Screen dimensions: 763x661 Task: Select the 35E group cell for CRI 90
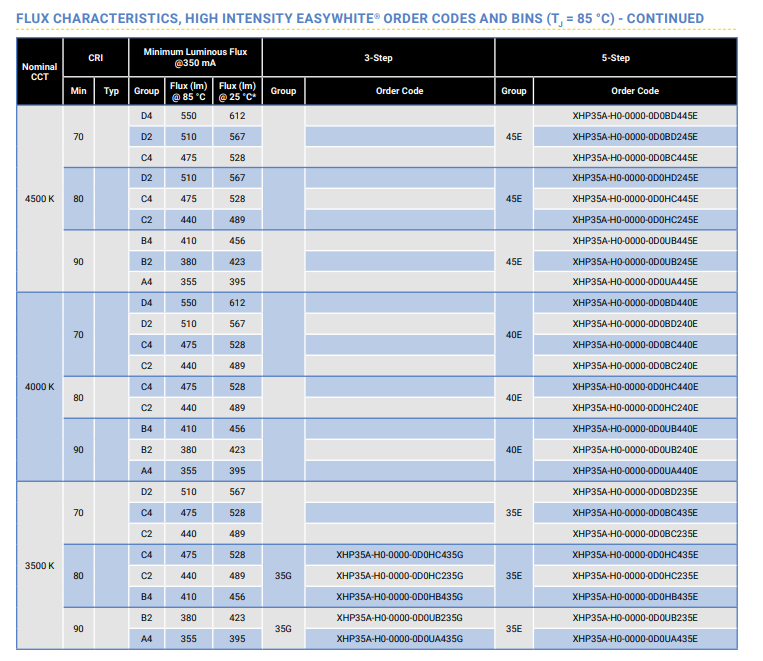point(514,628)
